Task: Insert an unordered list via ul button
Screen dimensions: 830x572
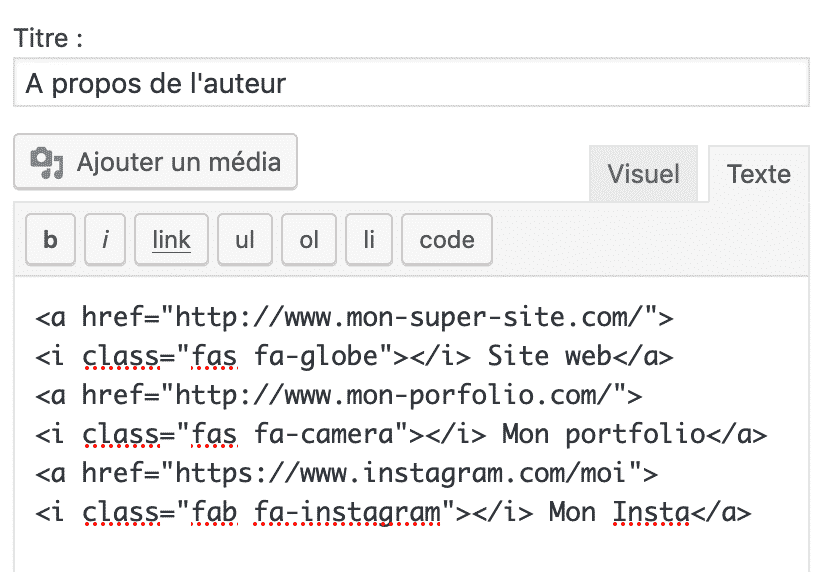Action: click(245, 240)
